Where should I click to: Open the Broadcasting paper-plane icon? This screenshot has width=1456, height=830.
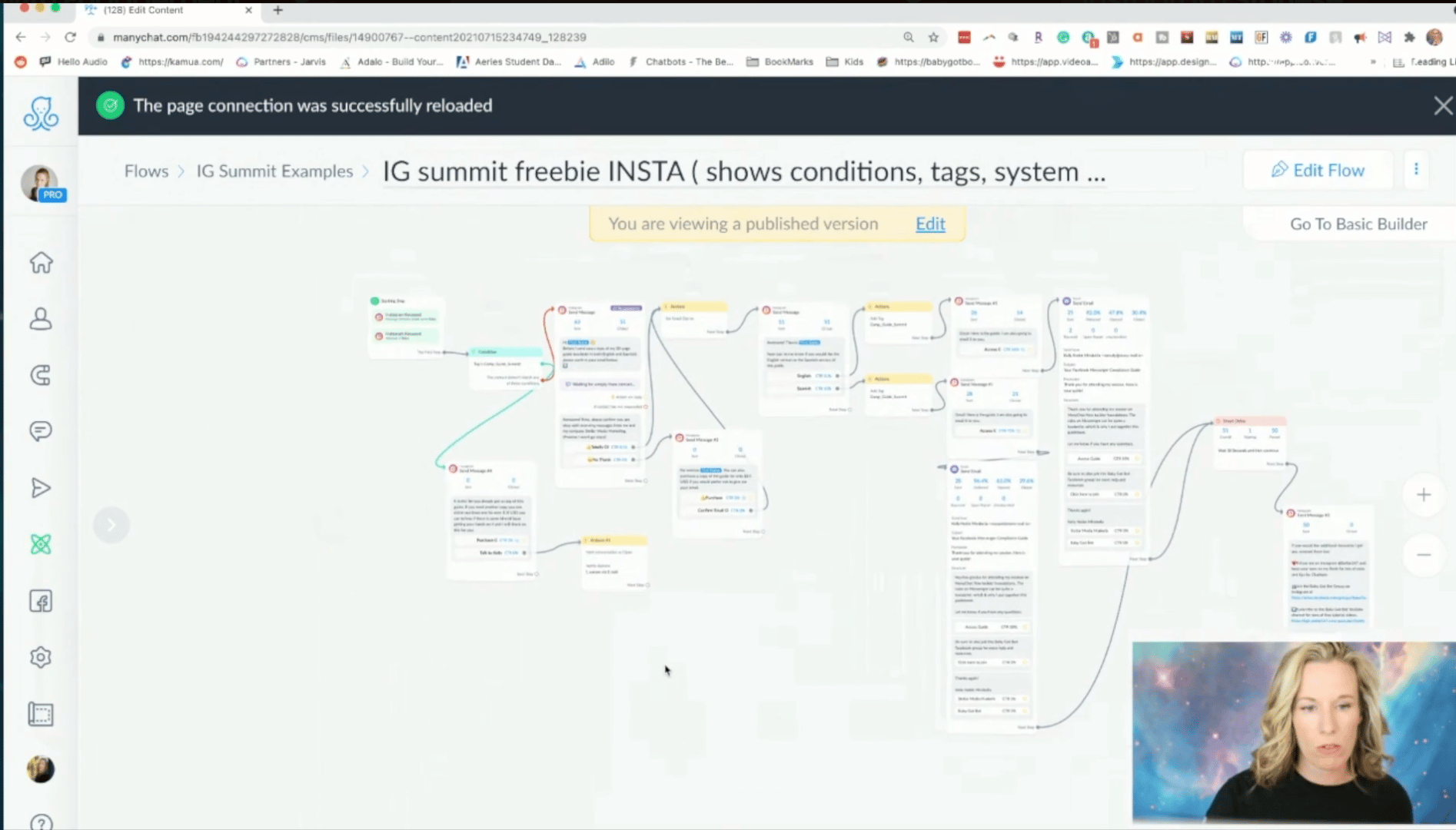pos(41,488)
